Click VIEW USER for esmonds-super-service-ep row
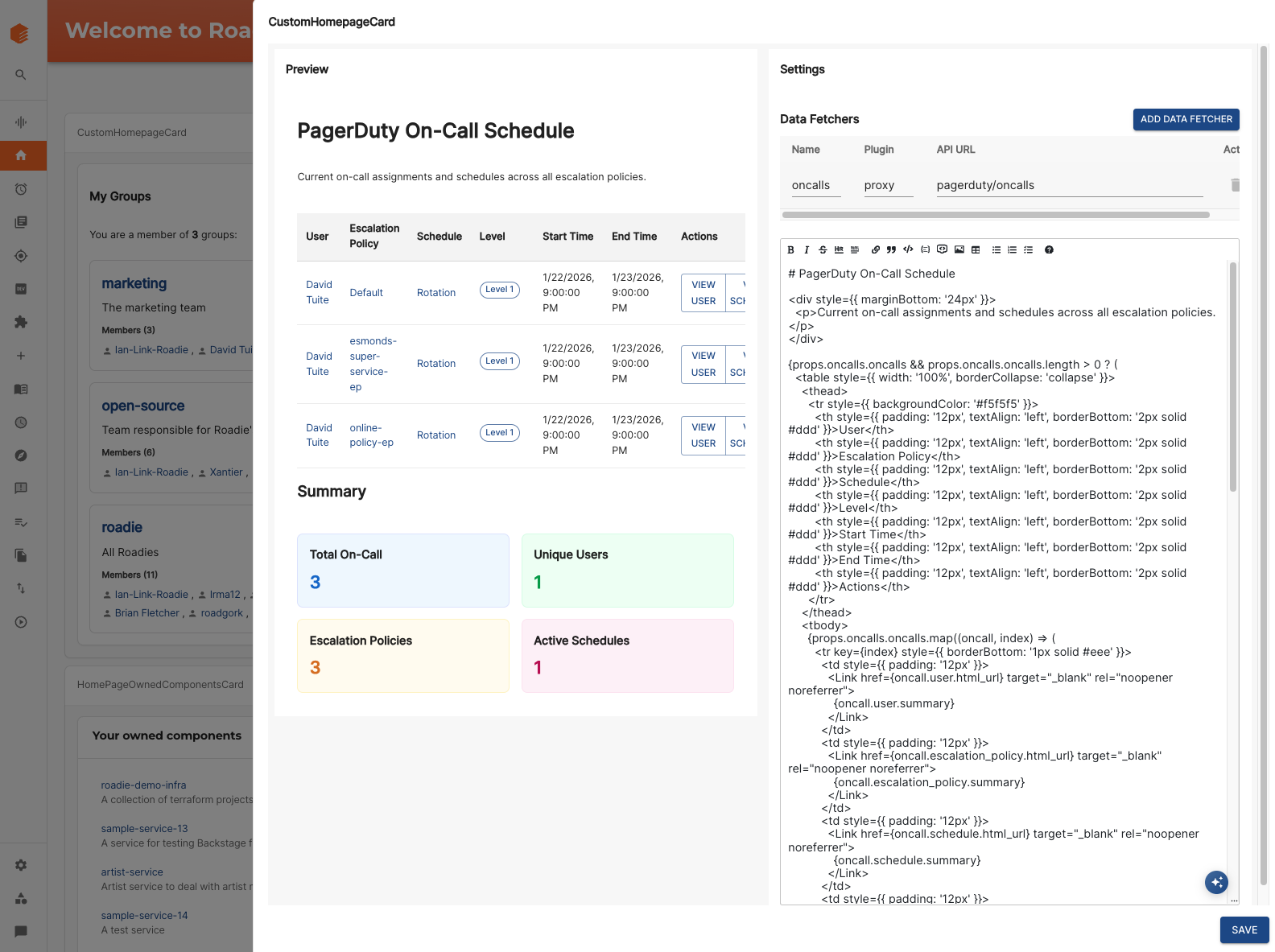Image resolution: width=1275 pixels, height=952 pixels. pos(704,364)
